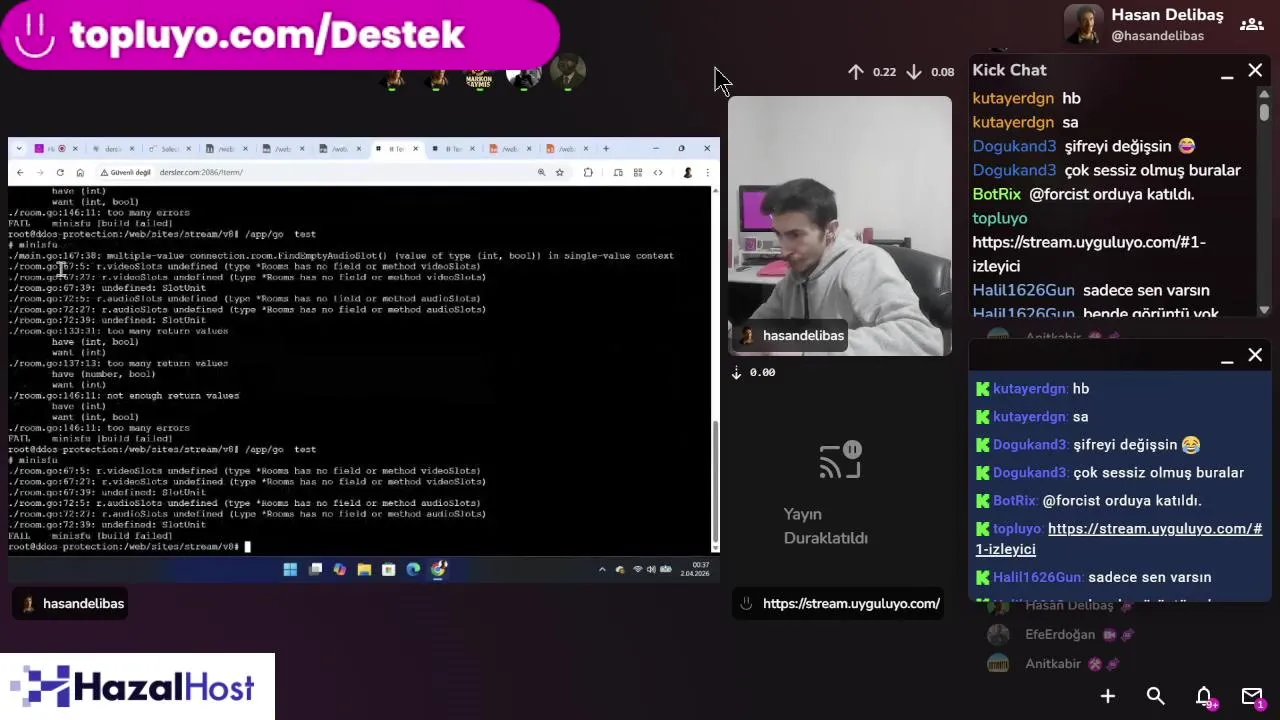Click zoom magnifier icon in address bar
The width and height of the screenshot is (1280, 720).
[x=541, y=172]
